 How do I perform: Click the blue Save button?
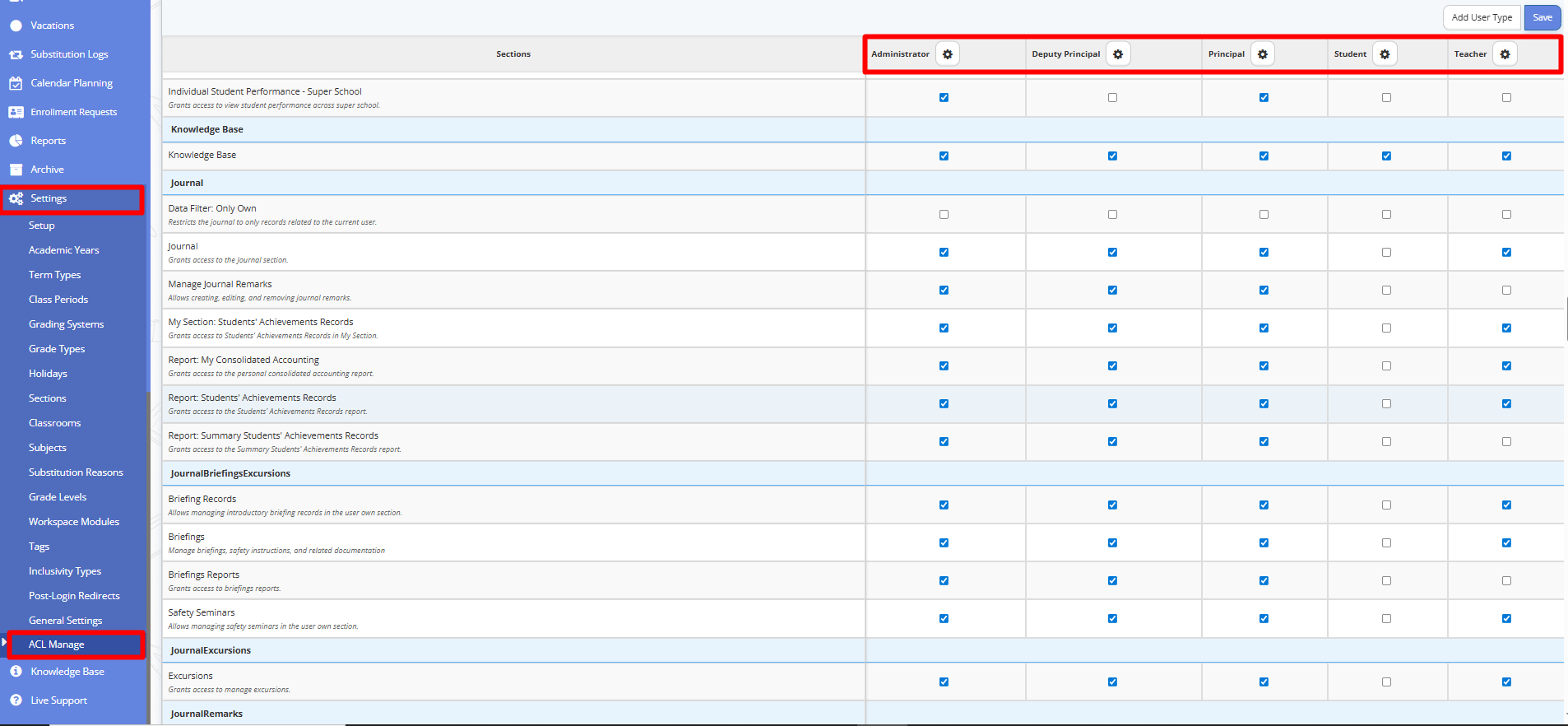(1542, 17)
